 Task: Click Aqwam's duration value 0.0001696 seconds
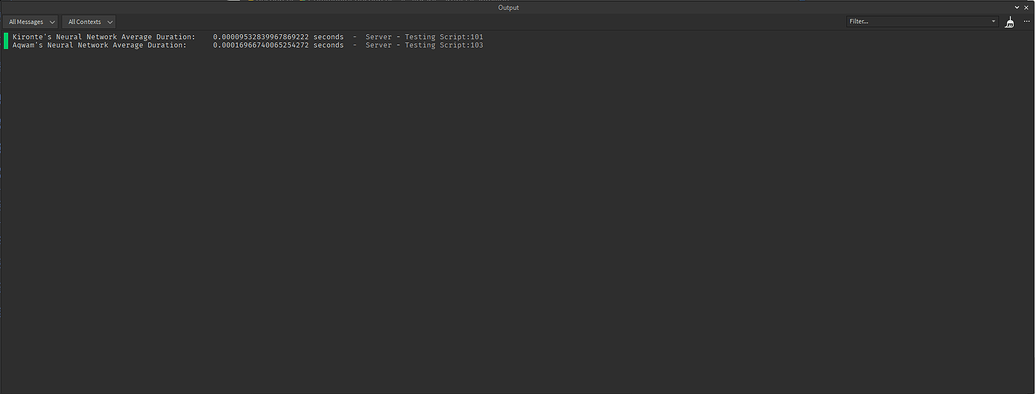[278, 46]
